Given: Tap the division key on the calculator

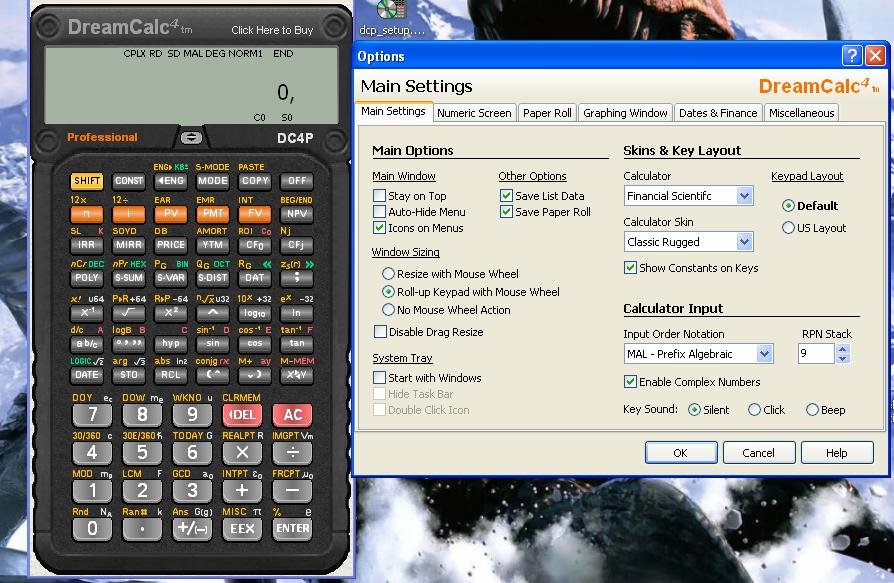Looking at the screenshot, I should (292, 452).
